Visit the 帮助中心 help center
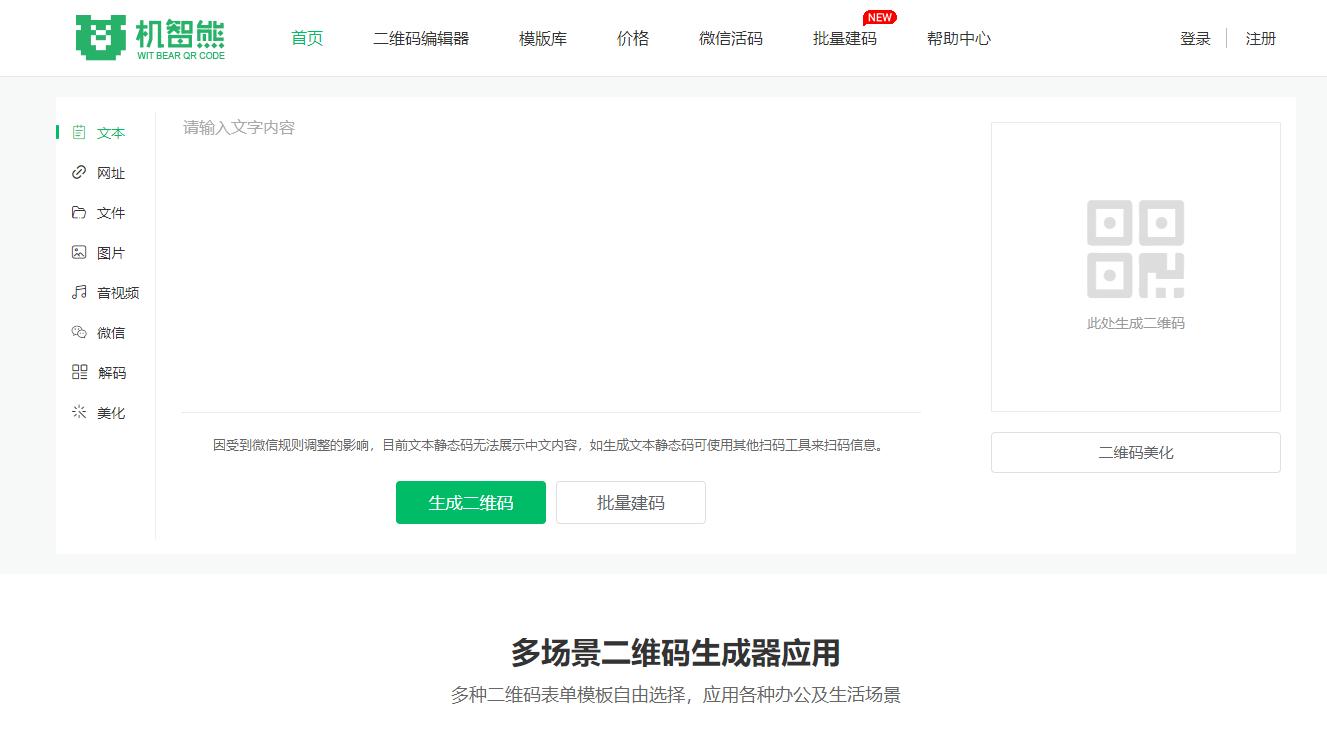 tap(957, 38)
